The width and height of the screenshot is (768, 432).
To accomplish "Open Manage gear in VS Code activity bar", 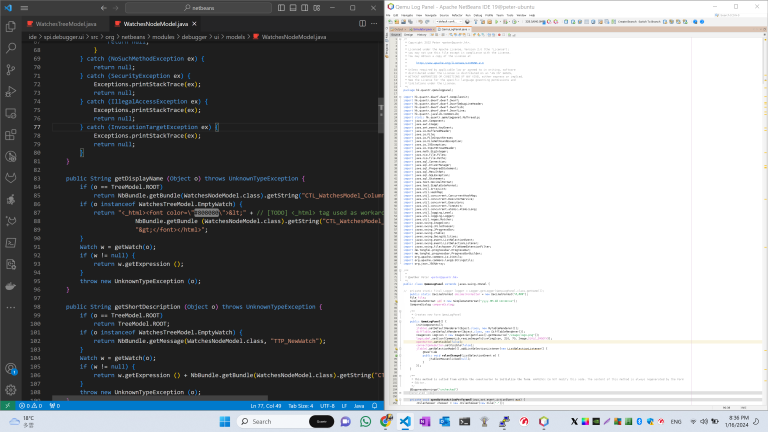I will pos(10,390).
